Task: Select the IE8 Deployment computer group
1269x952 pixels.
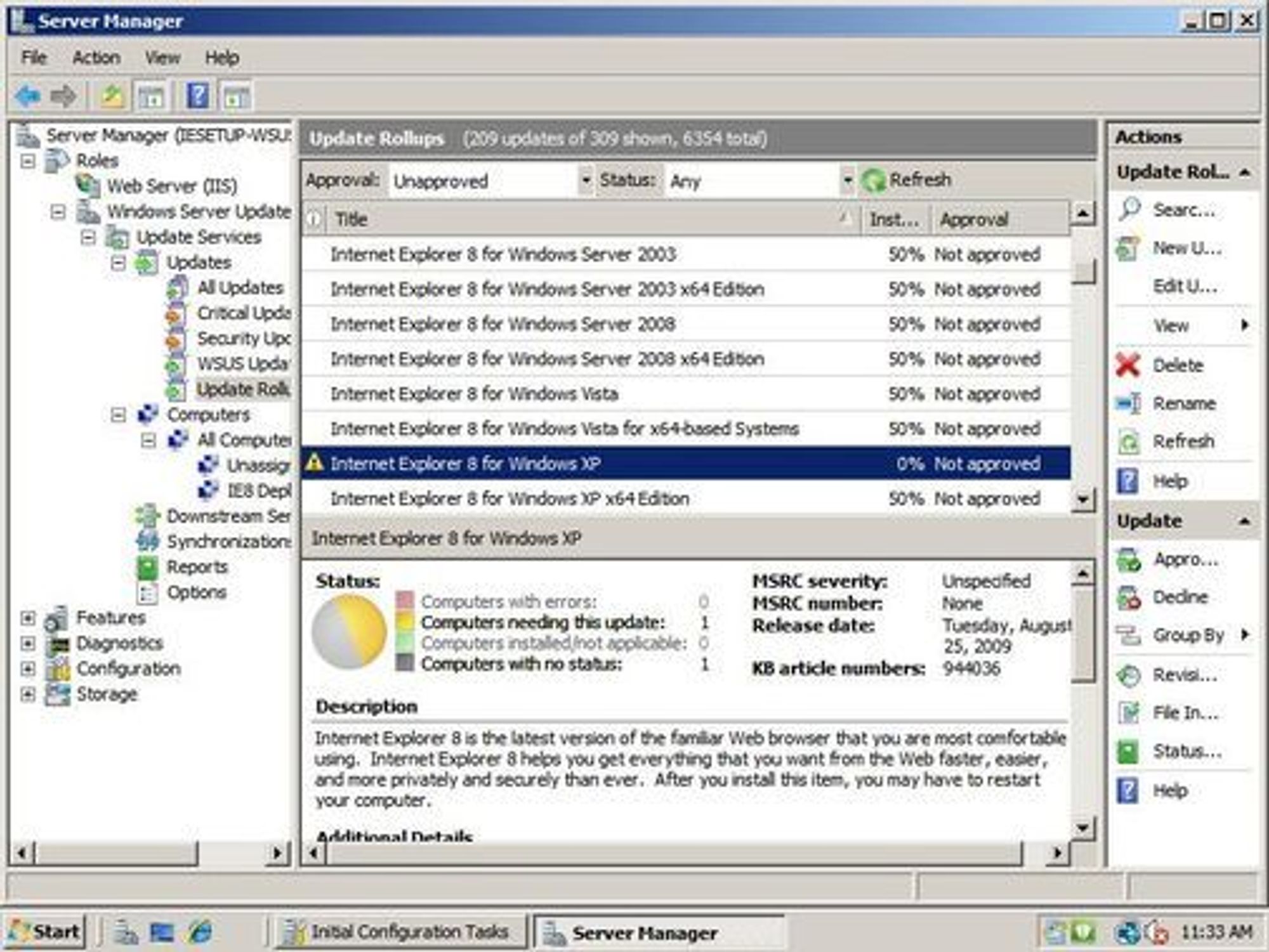Action: (x=258, y=491)
